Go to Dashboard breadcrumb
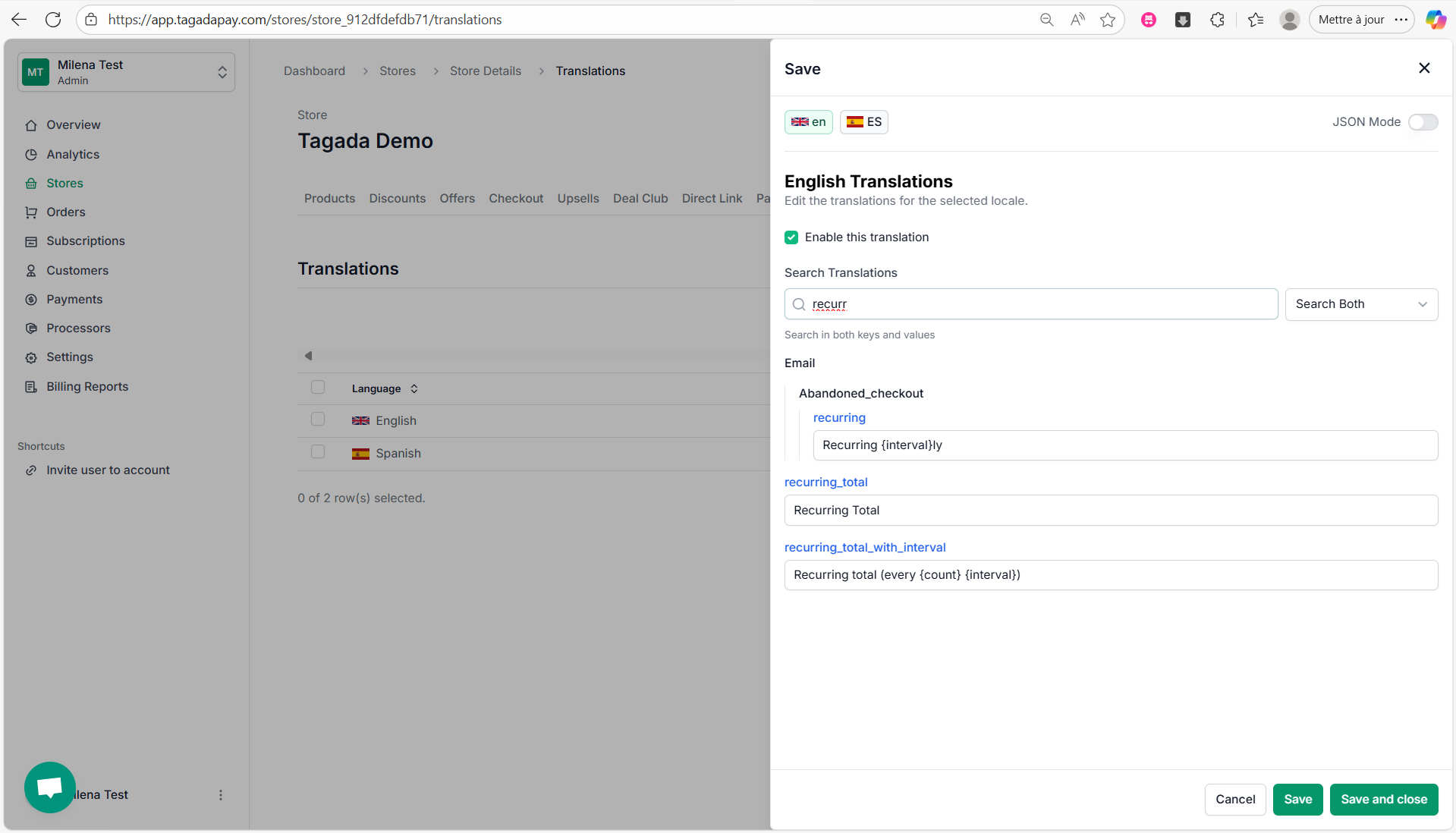Viewport: 1456px width, 833px height. point(314,71)
